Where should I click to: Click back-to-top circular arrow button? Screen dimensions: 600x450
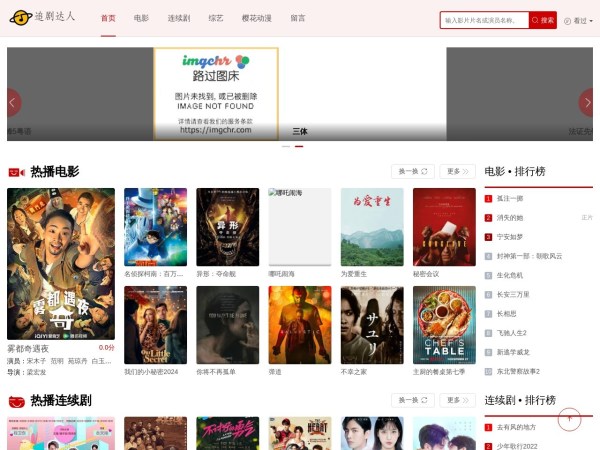pyautogui.click(x=569, y=419)
